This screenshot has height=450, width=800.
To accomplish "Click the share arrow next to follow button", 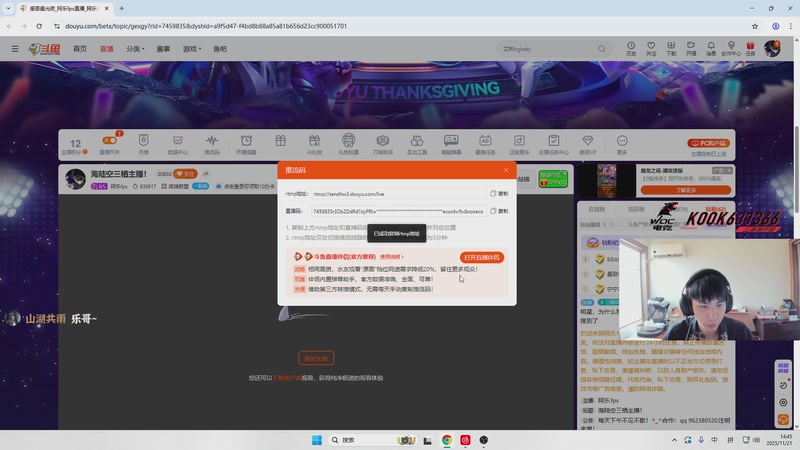I will (206, 174).
